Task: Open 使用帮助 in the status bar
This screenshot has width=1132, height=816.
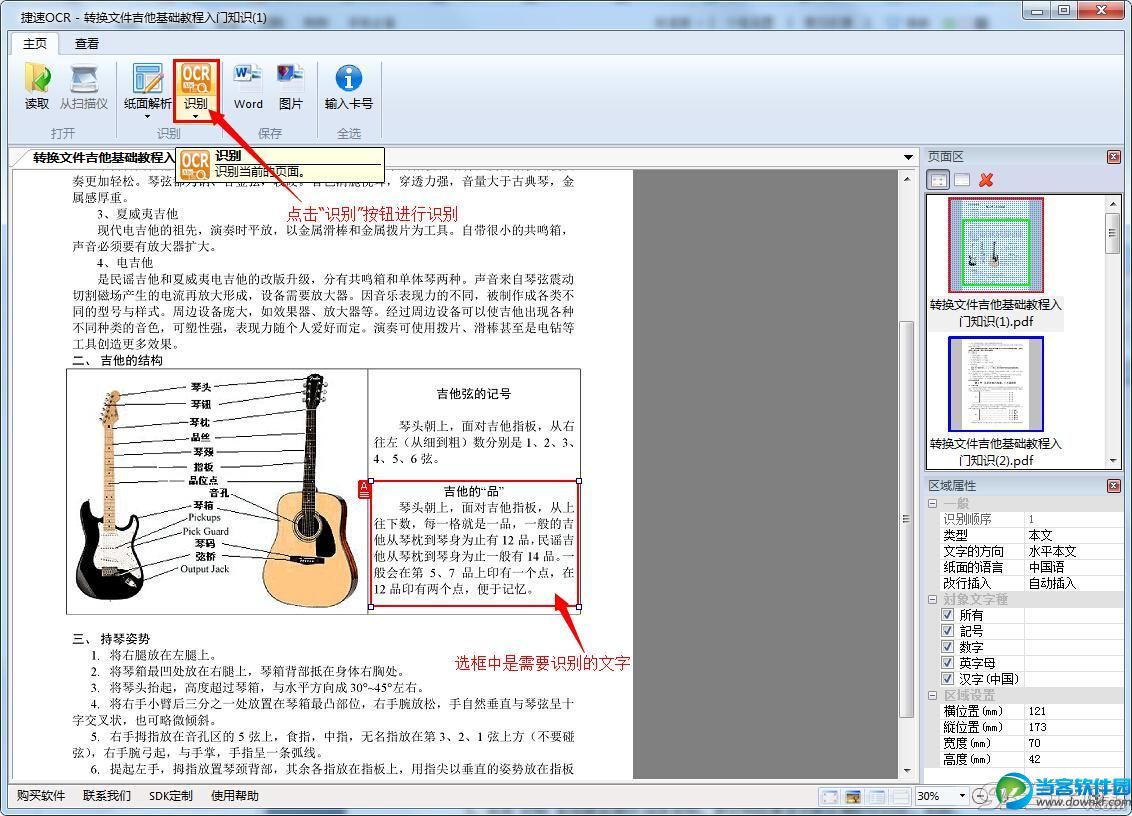Action: coord(235,796)
